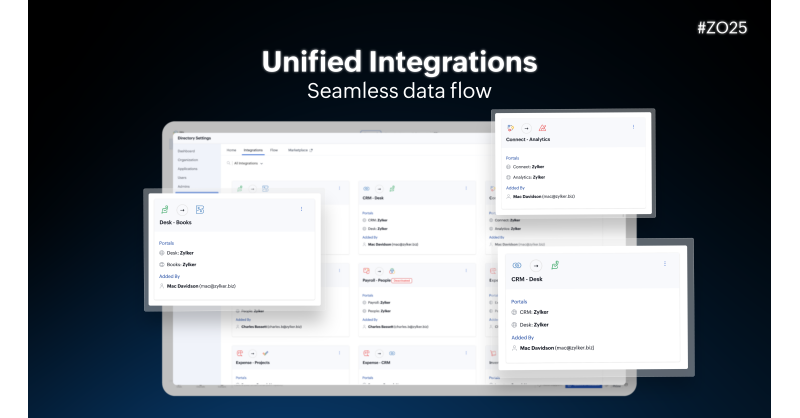Click the Desk app icon on the Desk - Books card
This screenshot has height=418, width=800.
point(164,210)
